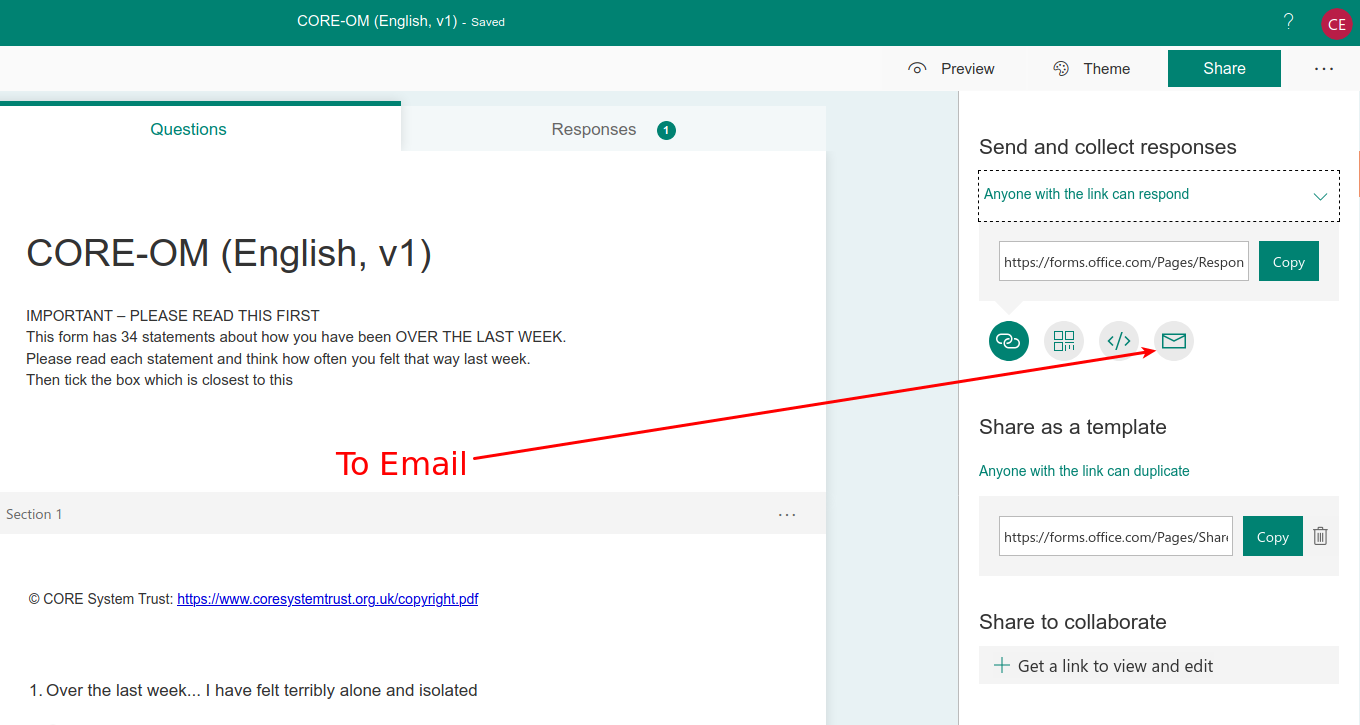Open the help question mark icon

pos(1288,21)
